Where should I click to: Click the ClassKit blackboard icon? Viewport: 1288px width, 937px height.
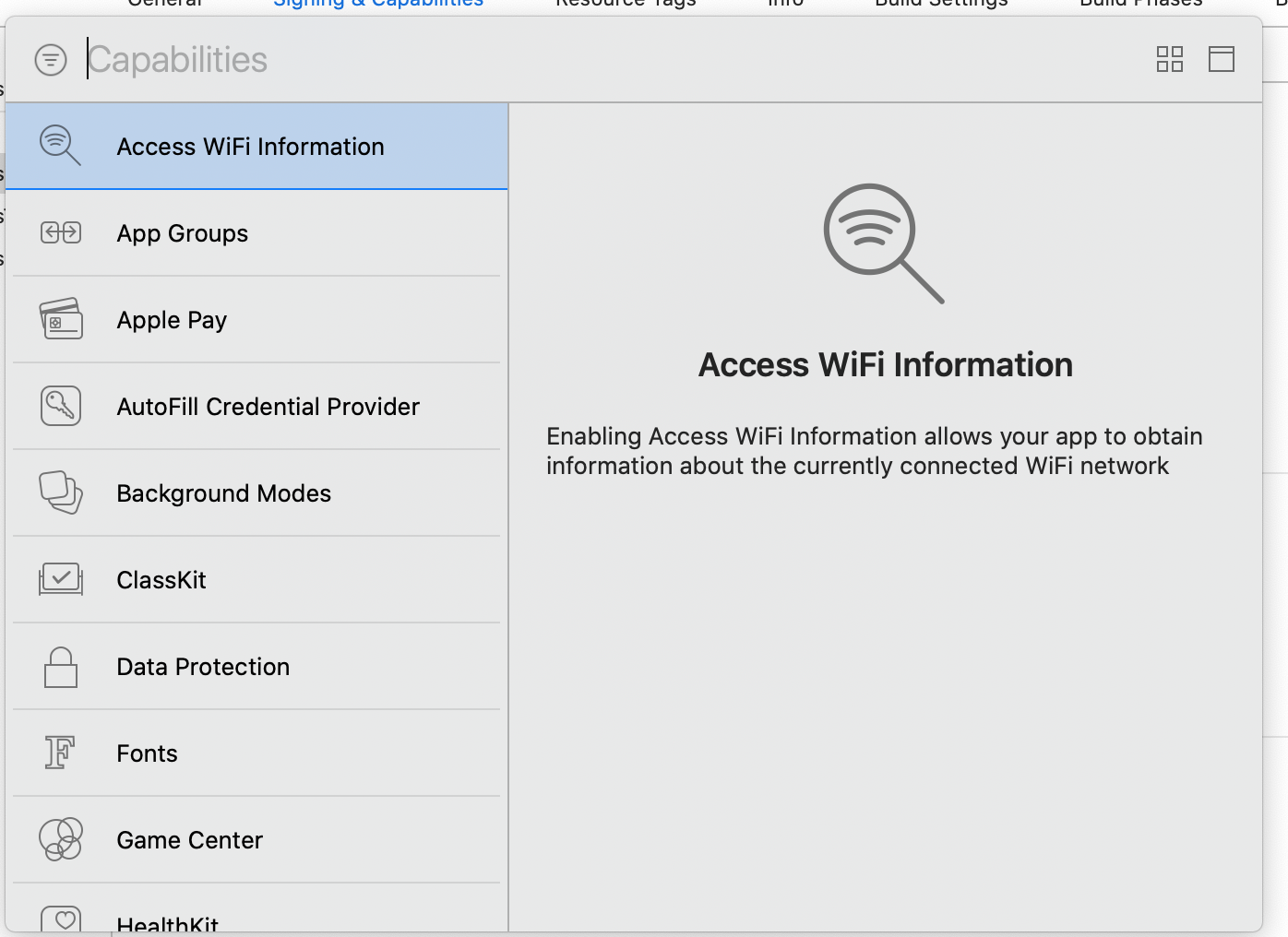click(60, 579)
